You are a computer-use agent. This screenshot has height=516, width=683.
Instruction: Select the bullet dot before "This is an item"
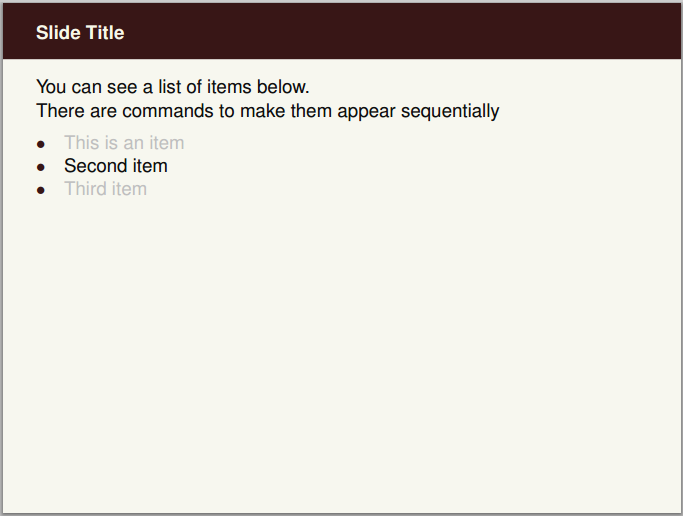pos(41,144)
